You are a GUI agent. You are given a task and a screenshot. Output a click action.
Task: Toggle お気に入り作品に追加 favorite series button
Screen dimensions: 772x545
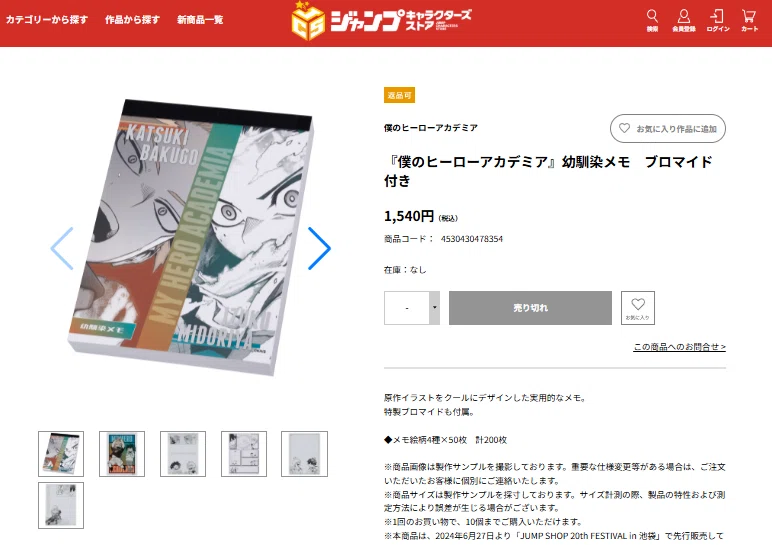pyautogui.click(x=668, y=128)
